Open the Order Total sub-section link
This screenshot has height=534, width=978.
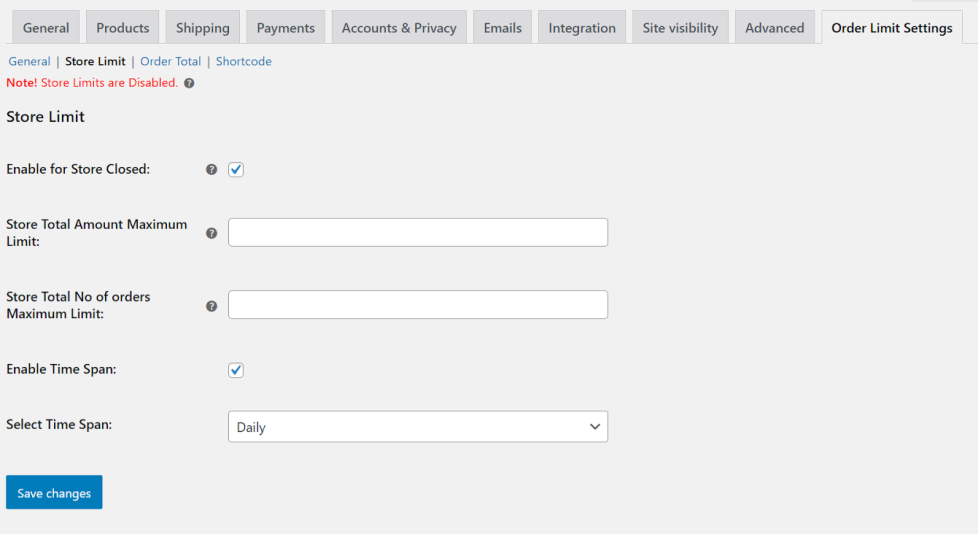[171, 62]
